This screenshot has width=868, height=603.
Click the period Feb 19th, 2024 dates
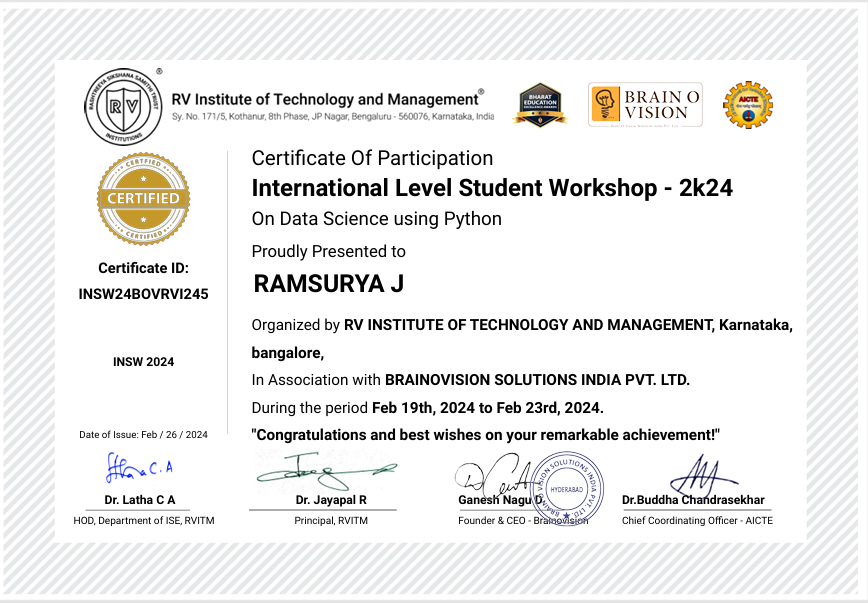pyautogui.click(x=488, y=408)
